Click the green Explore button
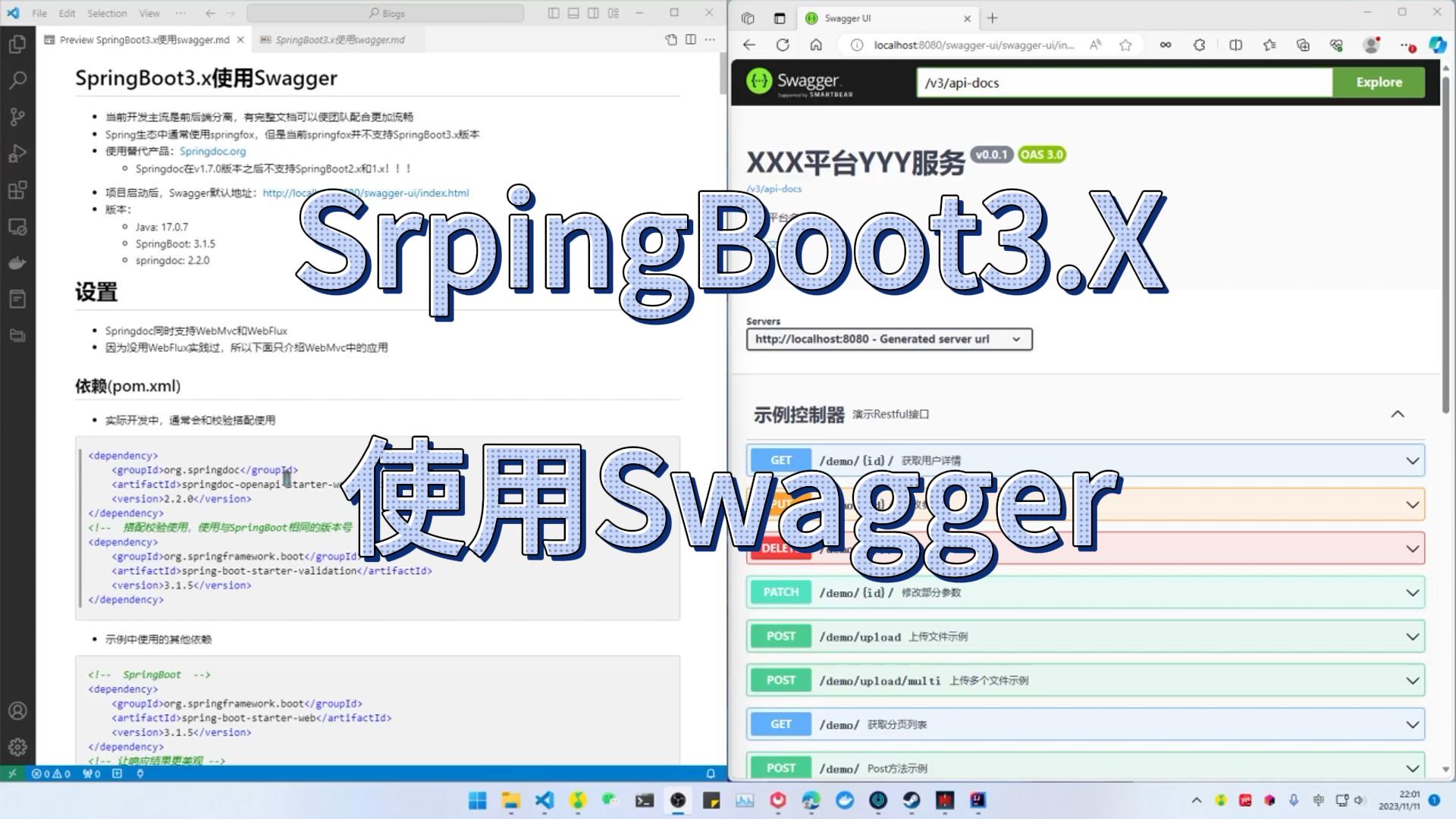Image resolution: width=1456 pixels, height=819 pixels. click(x=1379, y=82)
